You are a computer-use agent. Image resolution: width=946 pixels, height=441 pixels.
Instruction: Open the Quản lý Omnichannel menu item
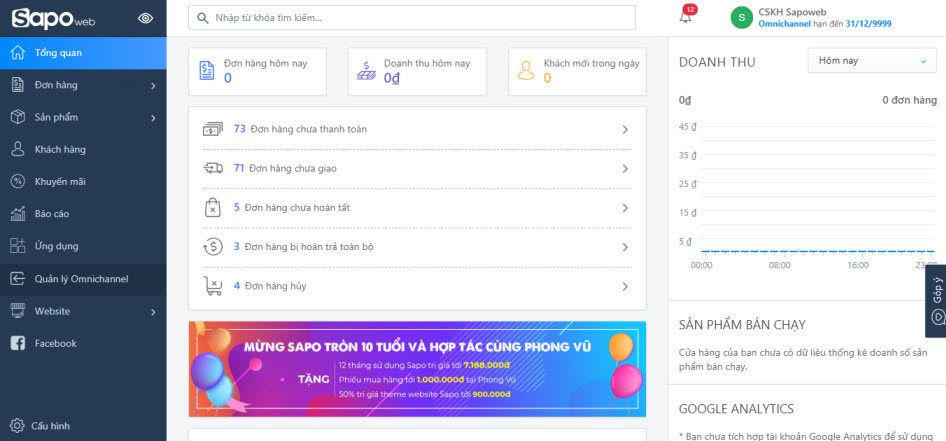point(83,279)
